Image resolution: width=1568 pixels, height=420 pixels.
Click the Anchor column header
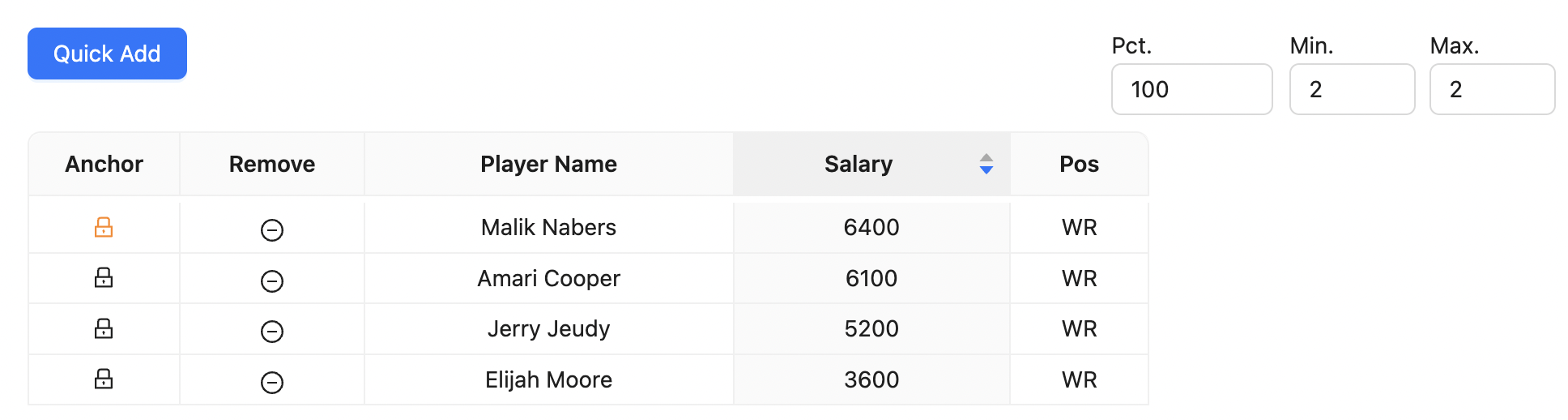click(x=104, y=164)
